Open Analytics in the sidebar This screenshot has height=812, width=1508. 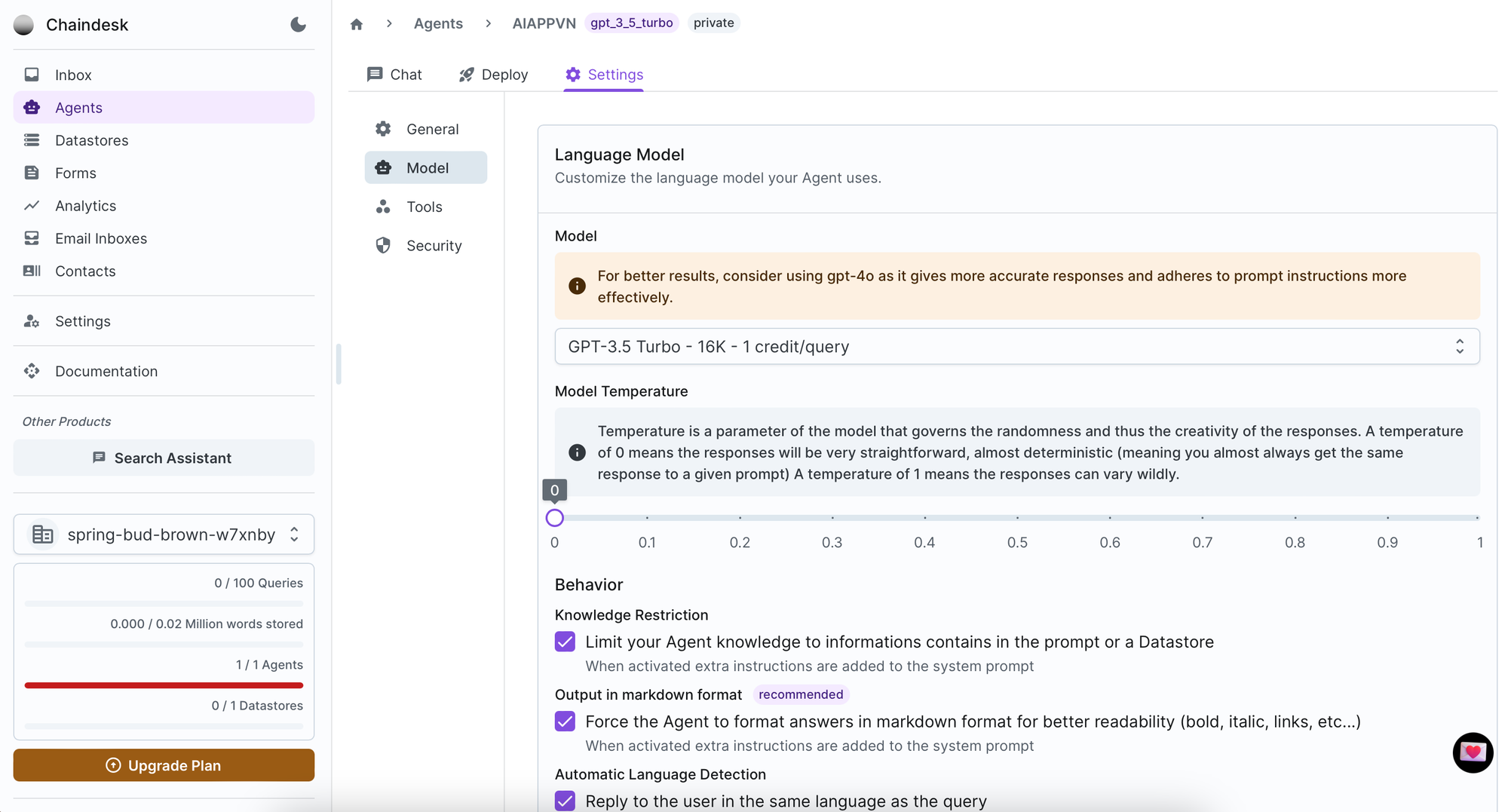pyautogui.click(x=164, y=205)
